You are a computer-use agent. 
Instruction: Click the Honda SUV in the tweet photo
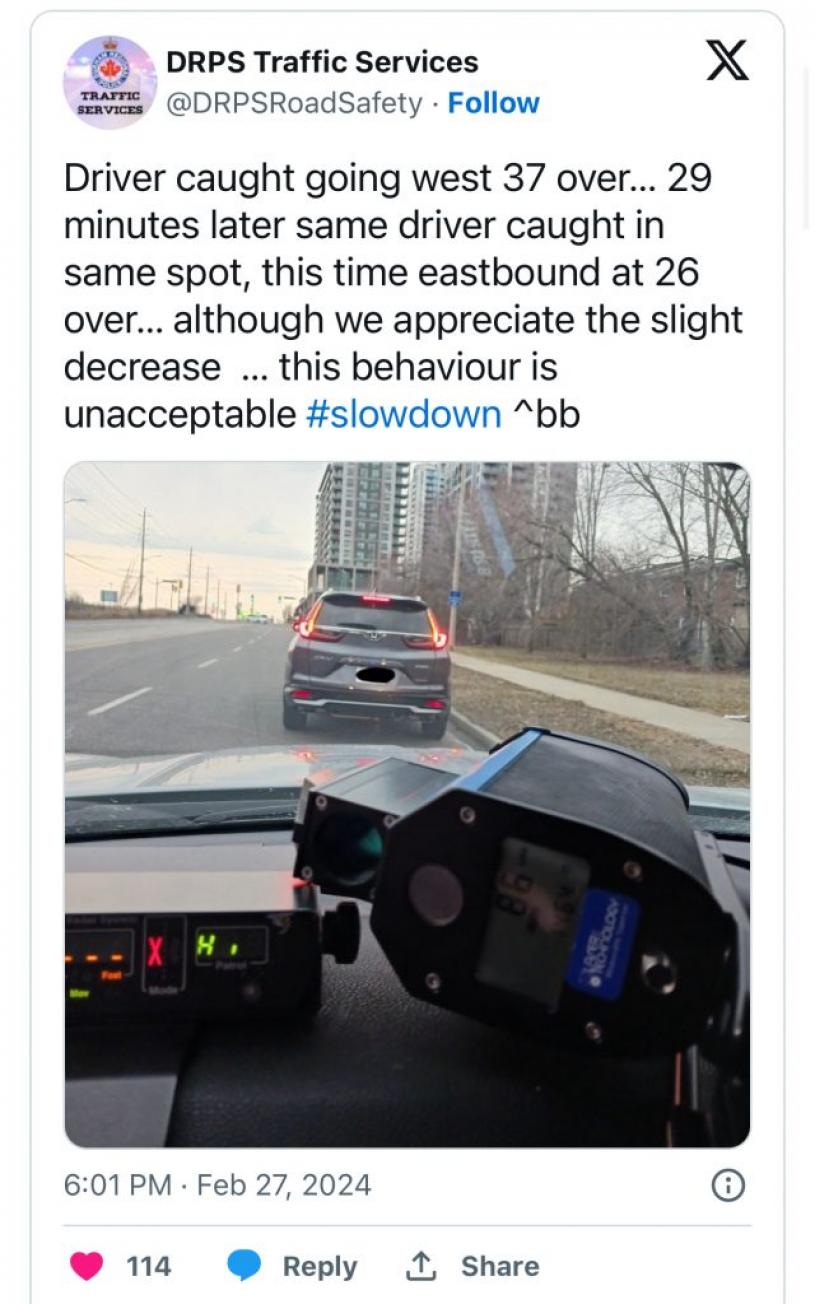coord(368,660)
